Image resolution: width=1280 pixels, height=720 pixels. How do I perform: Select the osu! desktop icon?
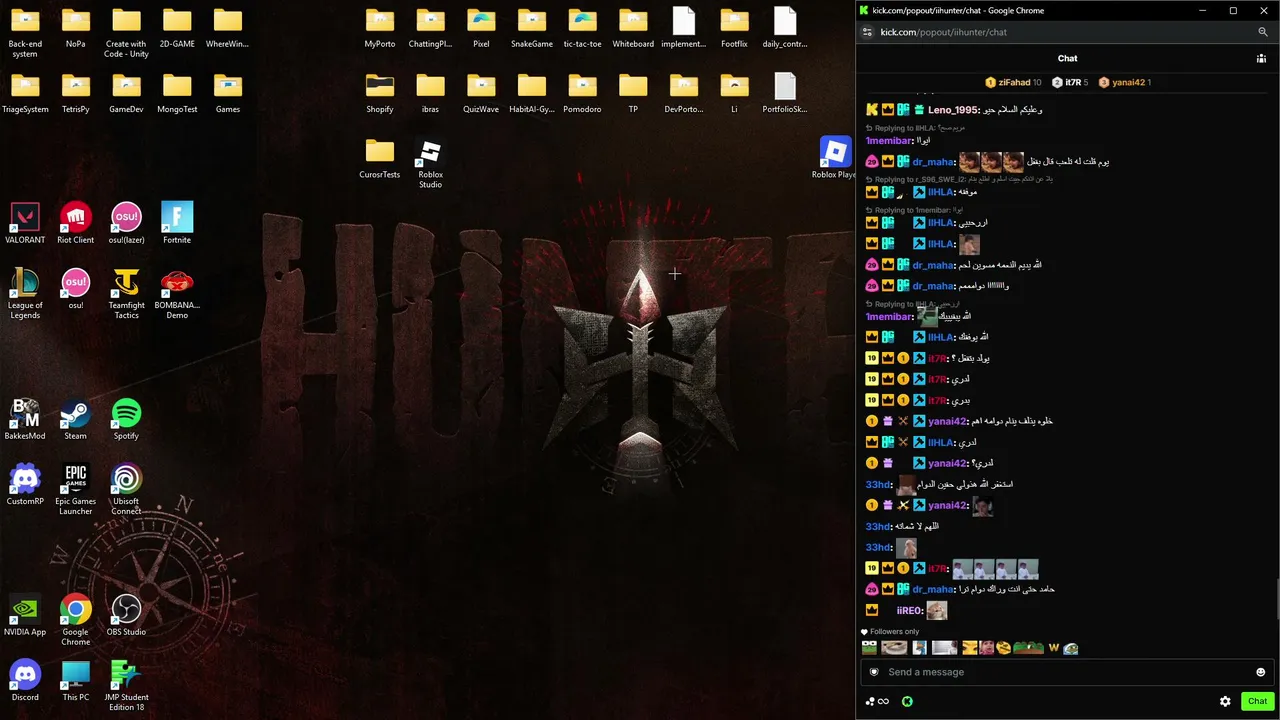pyautogui.click(x=76, y=289)
